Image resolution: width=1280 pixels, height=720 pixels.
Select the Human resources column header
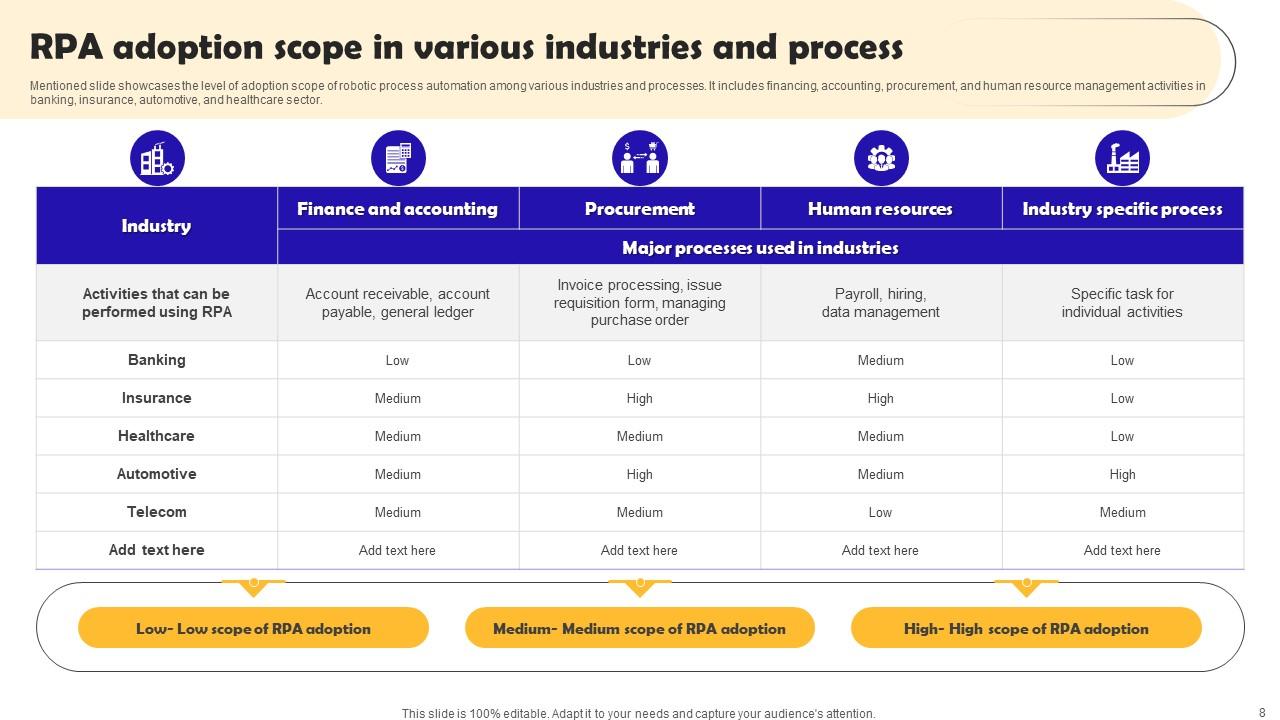pos(880,209)
